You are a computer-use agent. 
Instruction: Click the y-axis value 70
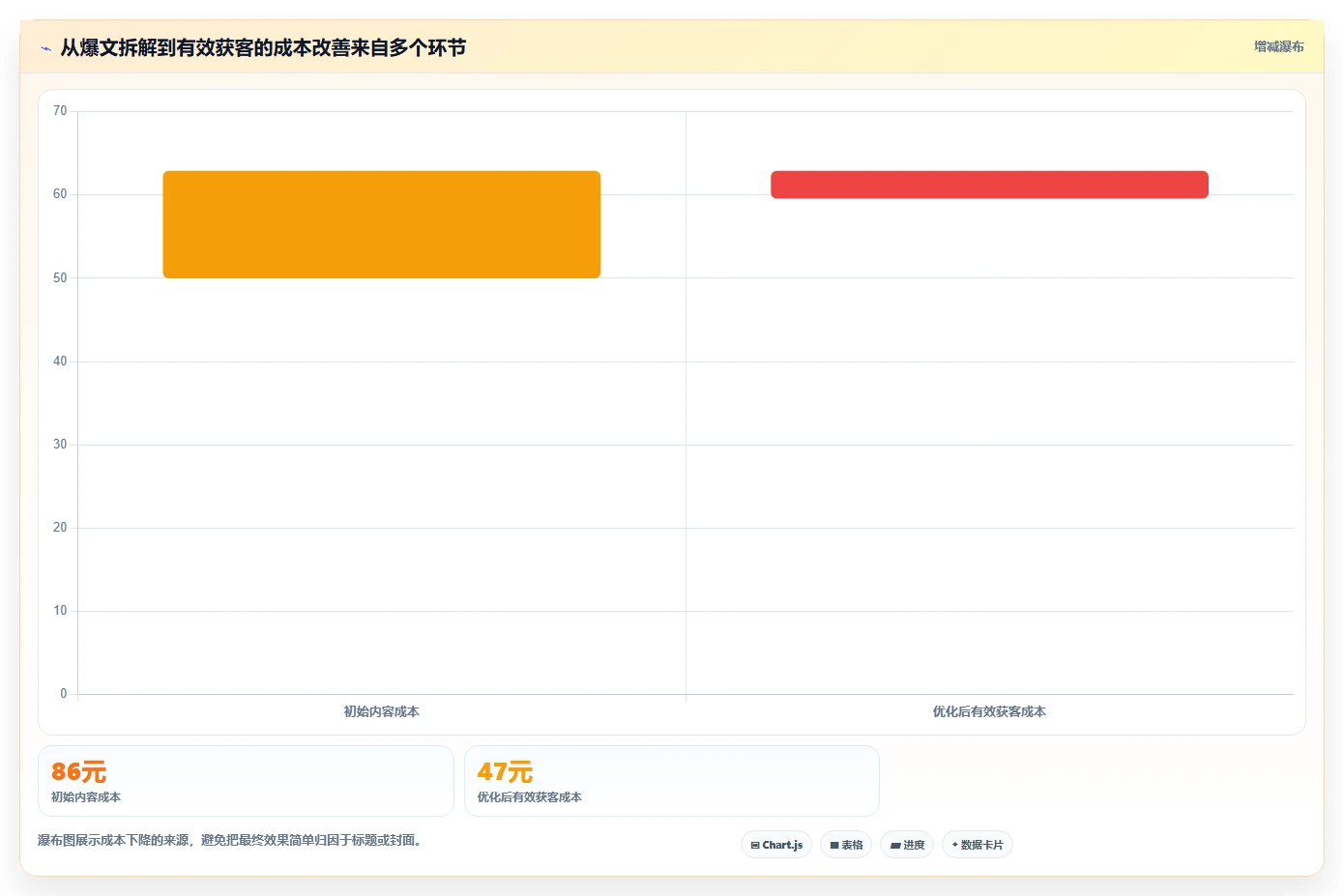tap(60, 111)
